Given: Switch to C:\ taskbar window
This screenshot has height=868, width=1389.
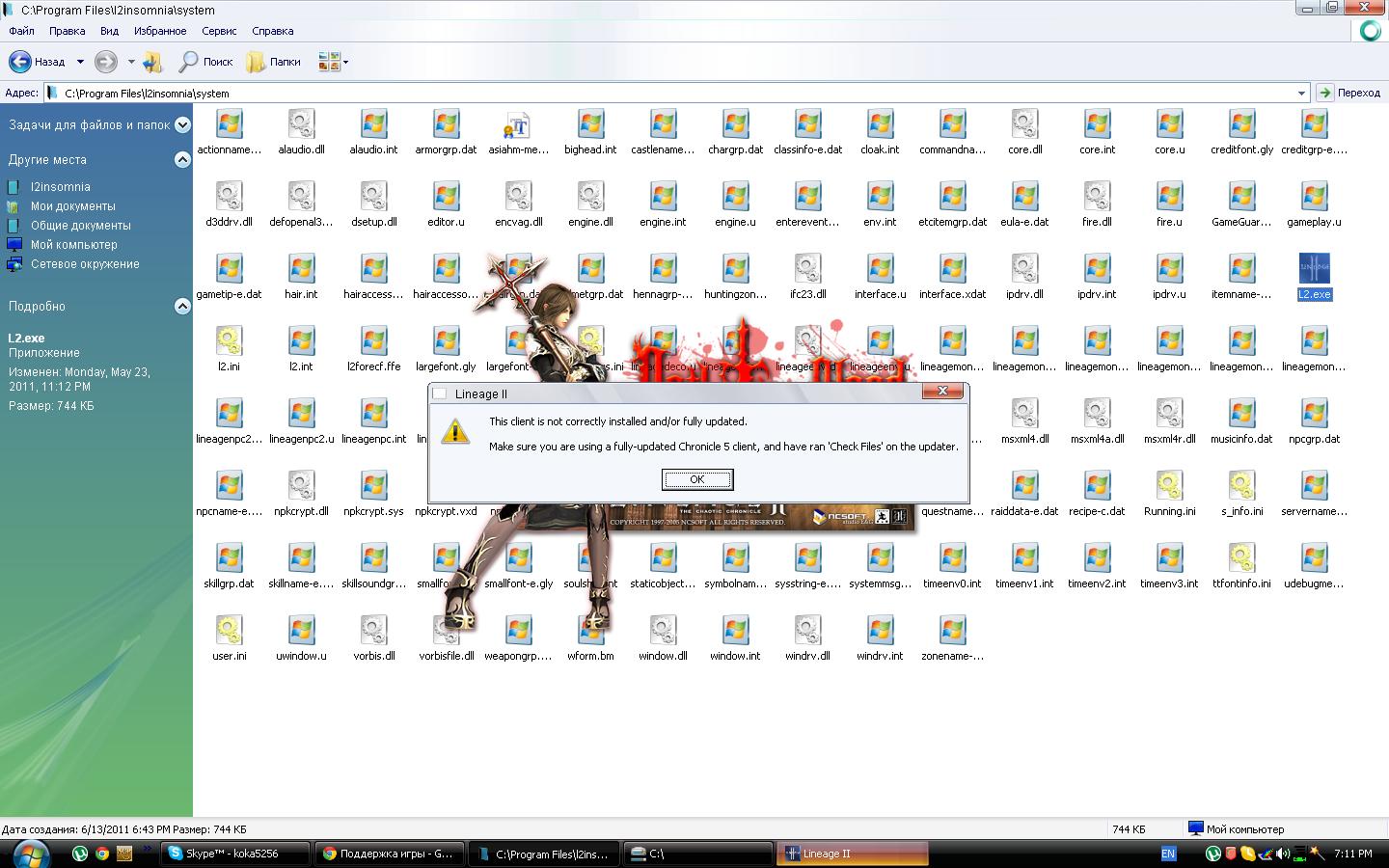Looking at the screenshot, I should coord(698,854).
